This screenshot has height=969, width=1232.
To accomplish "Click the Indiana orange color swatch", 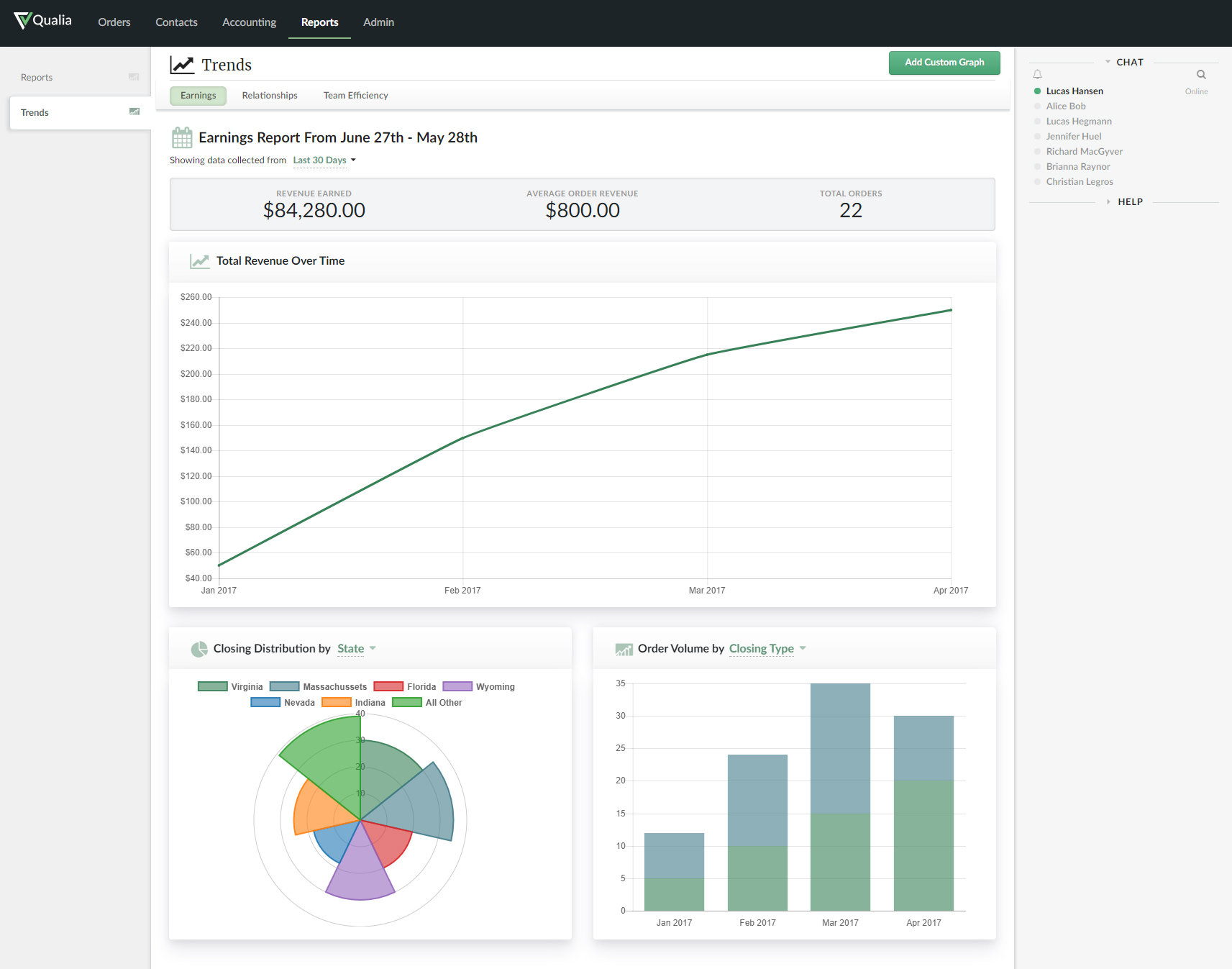I will [337, 703].
